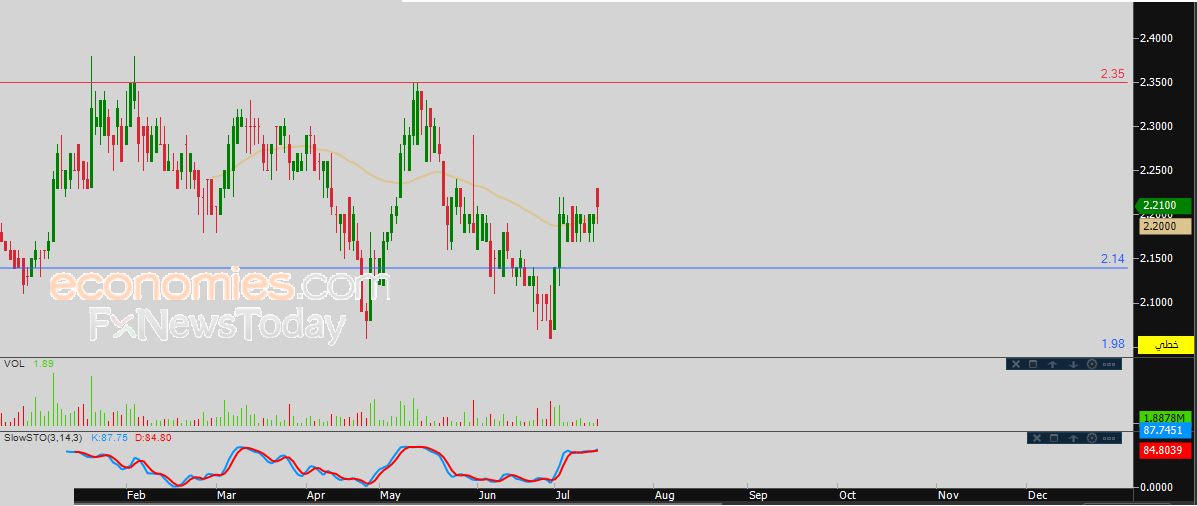Click the 2.1000 price axis label
Screen dimensions: 1197x506
(x=1157, y=304)
